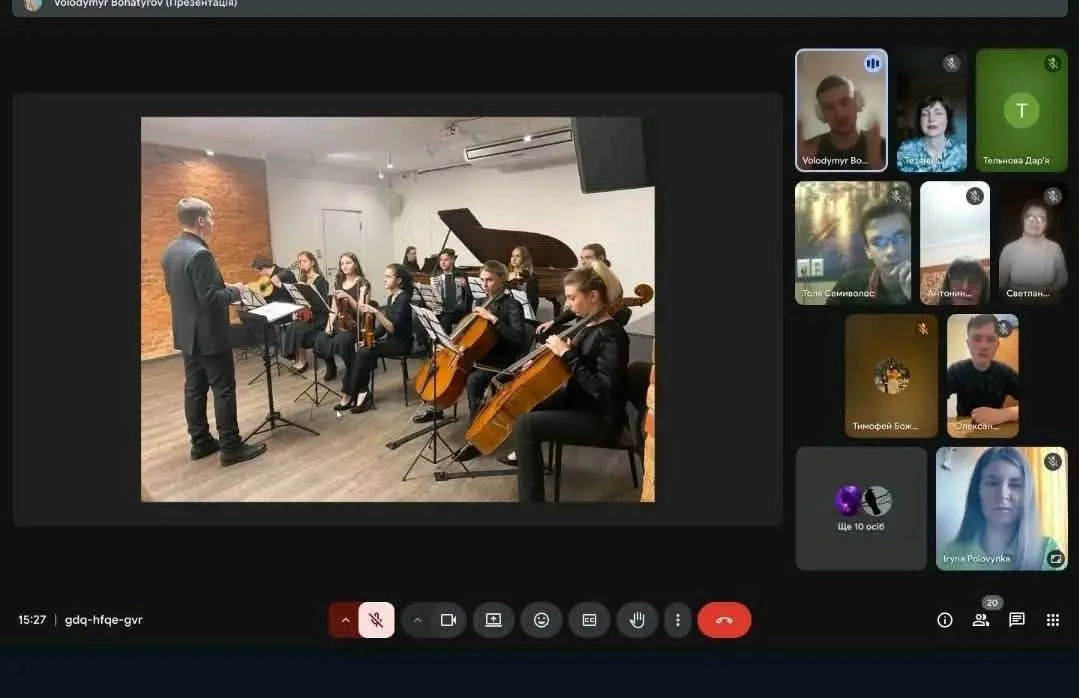Click the Тельнова Дар'я participant tile

tap(1021, 110)
